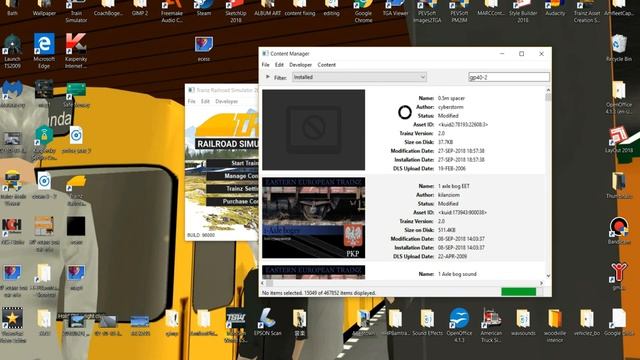Open the File menu in Trainz launcher window
This screenshot has height=360, width=640.
pos(191,101)
